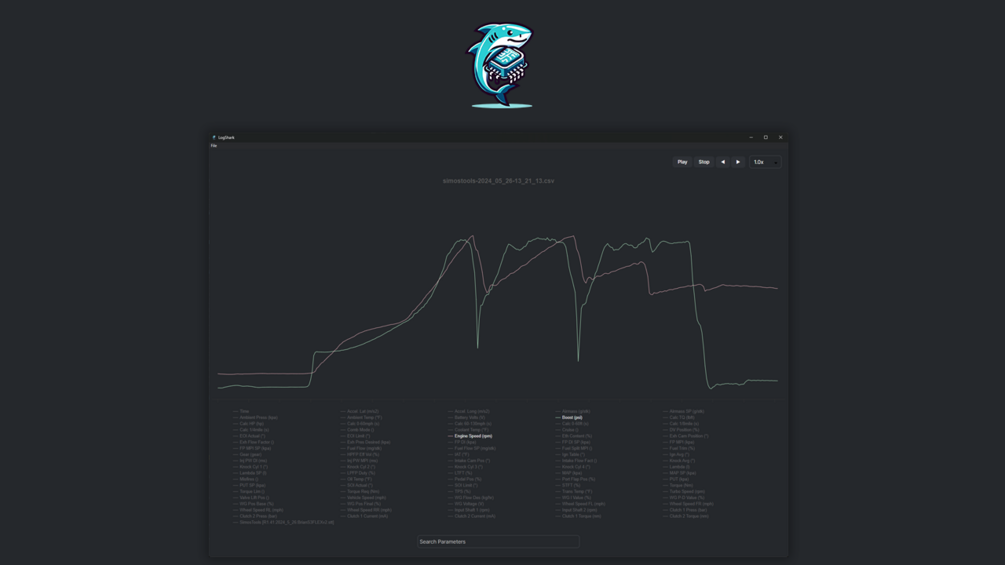The height and width of the screenshot is (565, 1005).
Task: Select the Clutch 1 Torque (nm) parameter
Action: point(578,516)
